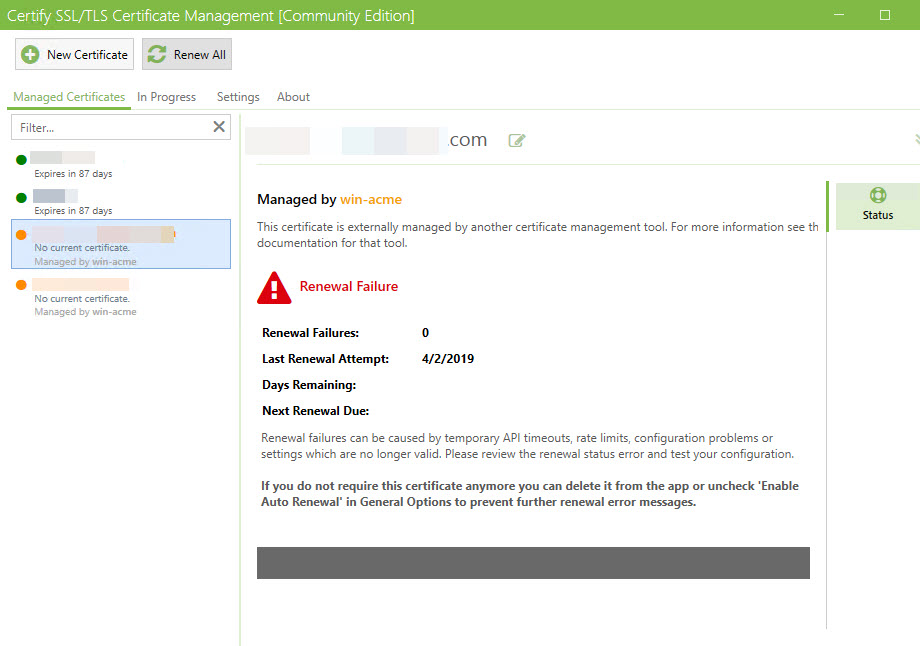Screen dimensions: 920x646
Task: Click the Renew All button
Action: (186, 54)
